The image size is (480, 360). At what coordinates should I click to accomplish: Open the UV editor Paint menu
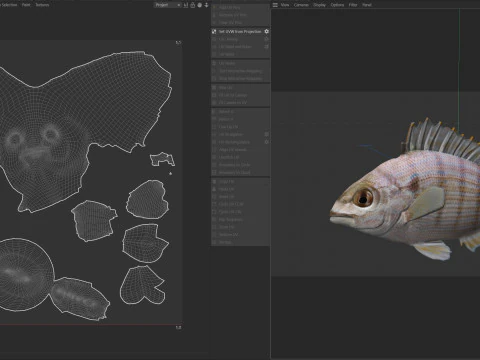coord(26,5)
